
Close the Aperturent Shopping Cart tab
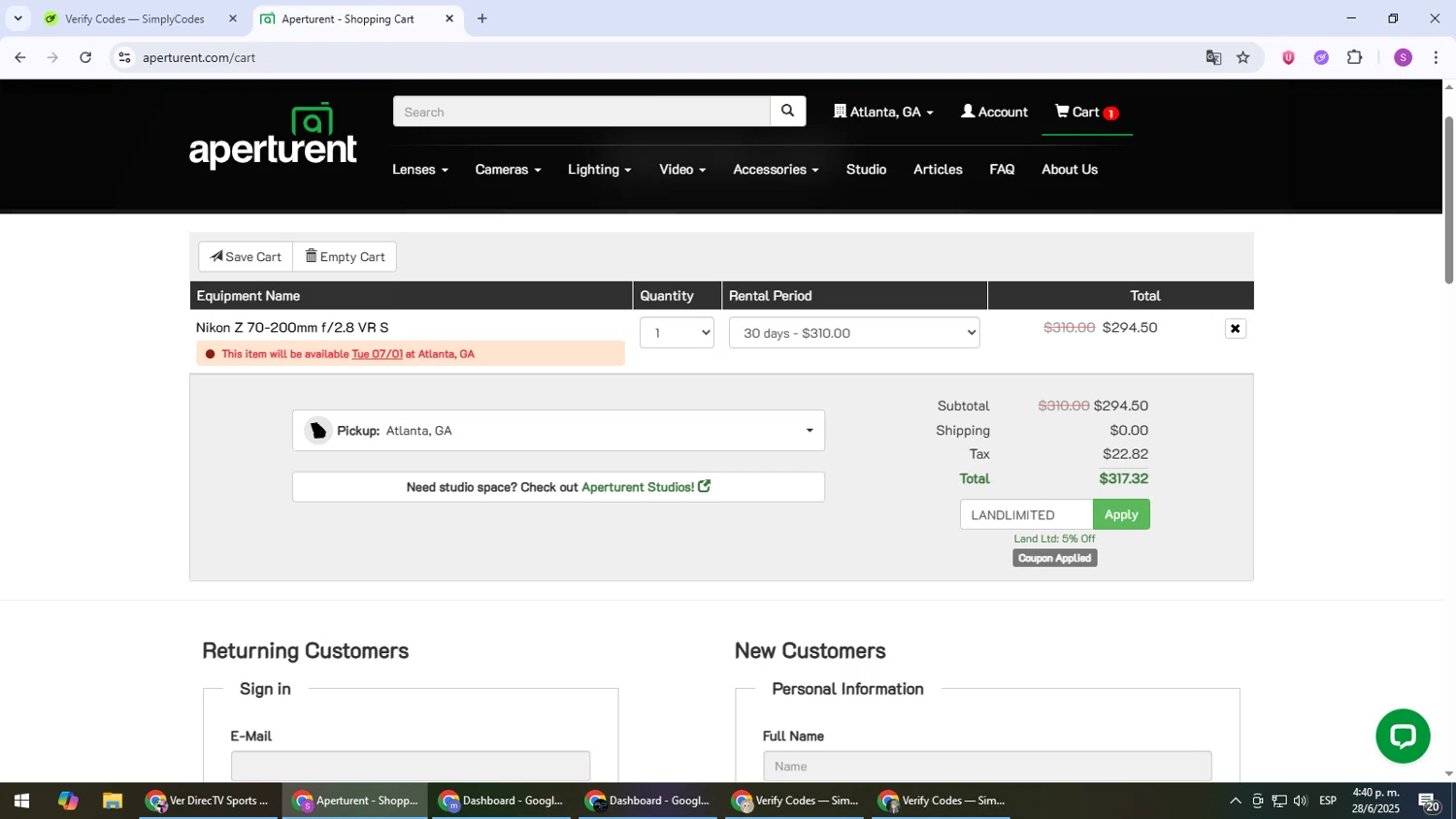click(449, 18)
